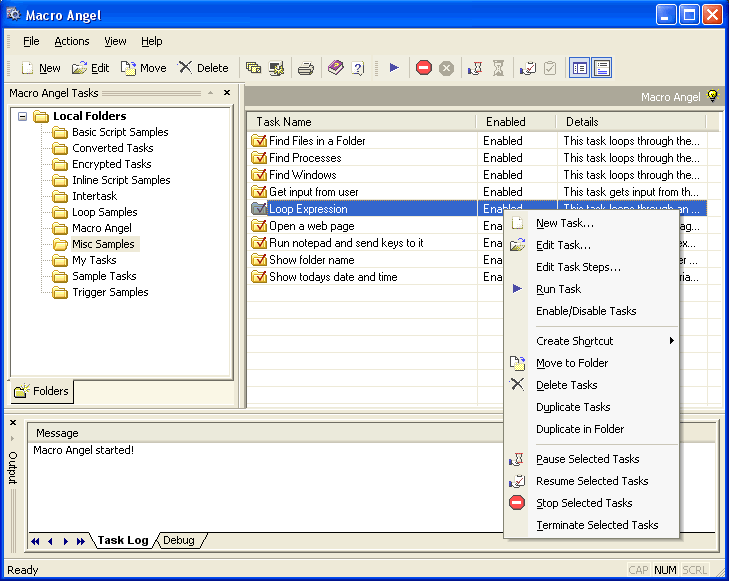Viewport: 729px width, 581px height.
Task: Select Duplicate in Folder menu entry
Action: click(x=591, y=429)
